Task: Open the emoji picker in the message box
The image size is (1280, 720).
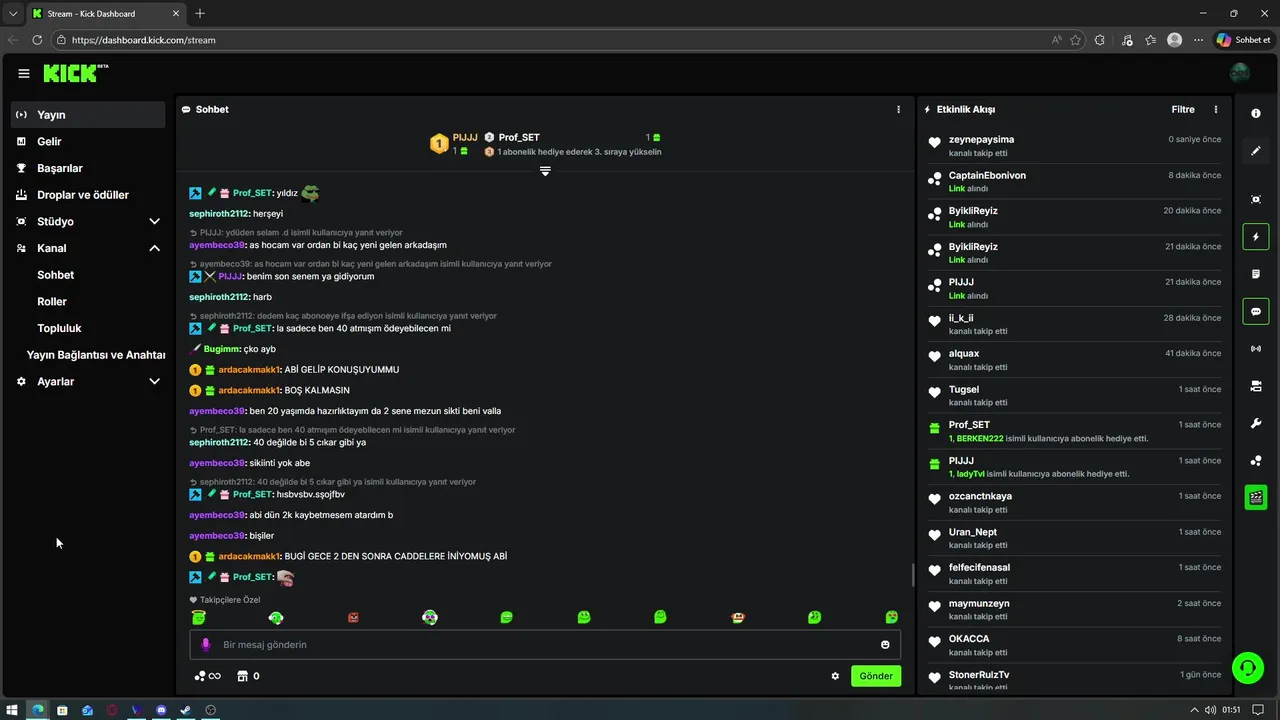Action: click(x=885, y=645)
